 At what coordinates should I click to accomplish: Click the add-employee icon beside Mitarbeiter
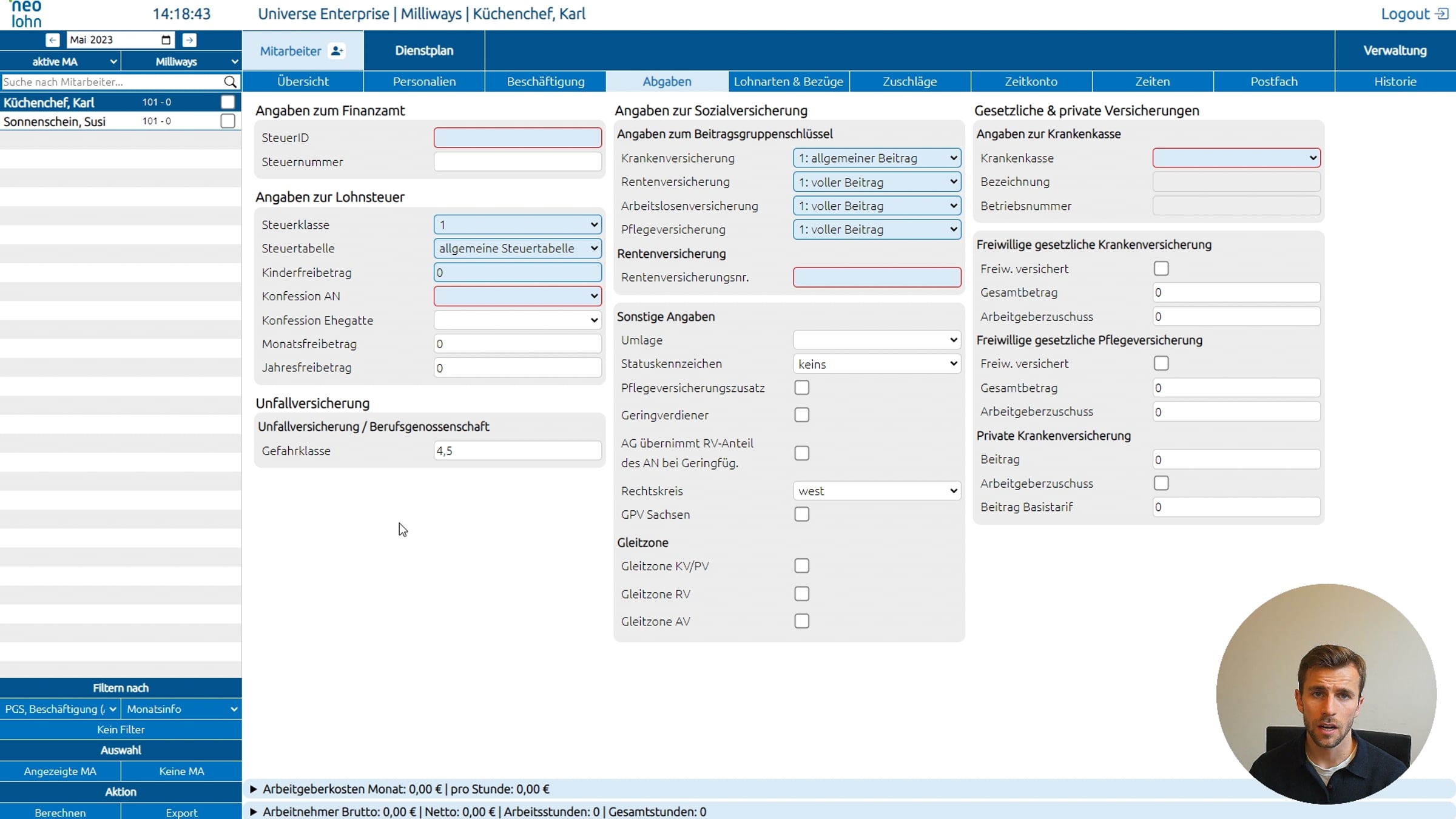[337, 51]
